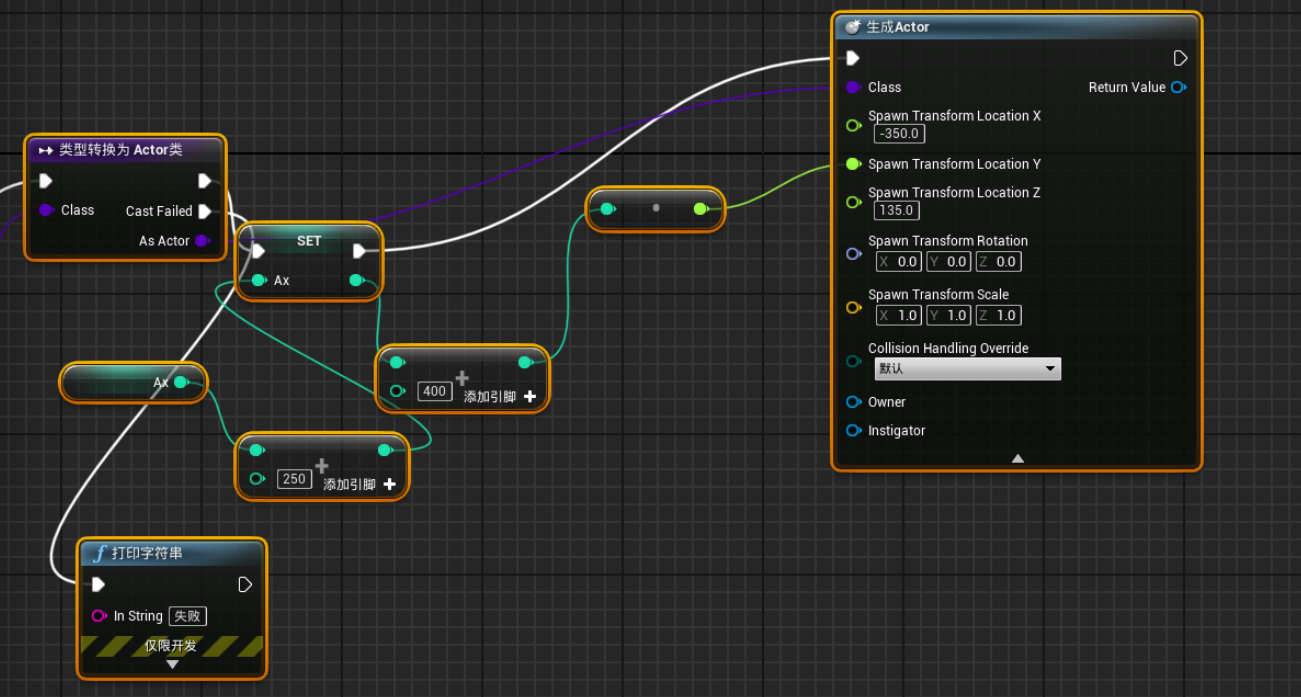The width and height of the screenshot is (1301, 697).
Task: Edit Spawn Transform Location X value field
Action: (898, 134)
